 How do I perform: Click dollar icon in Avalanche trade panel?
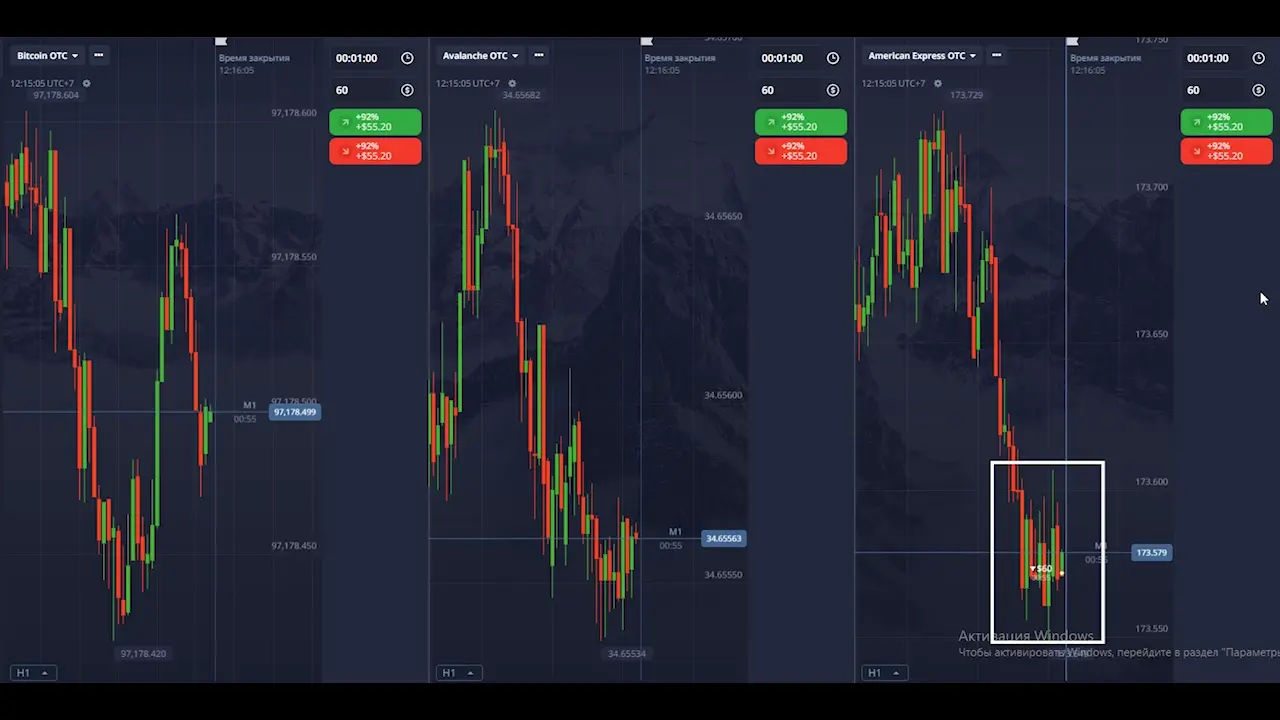click(833, 90)
